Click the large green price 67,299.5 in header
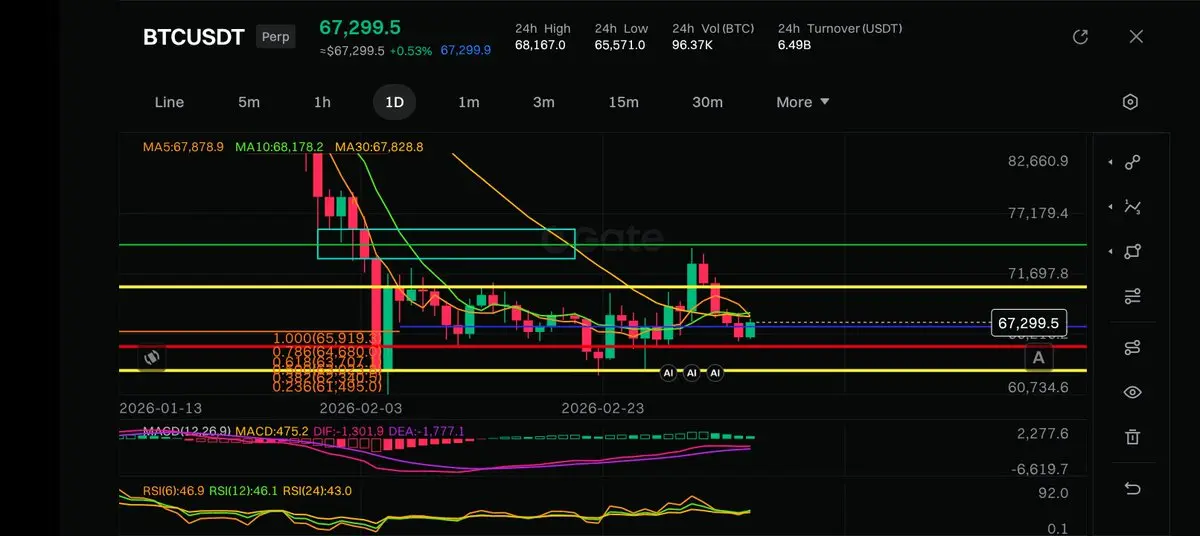 coord(362,28)
